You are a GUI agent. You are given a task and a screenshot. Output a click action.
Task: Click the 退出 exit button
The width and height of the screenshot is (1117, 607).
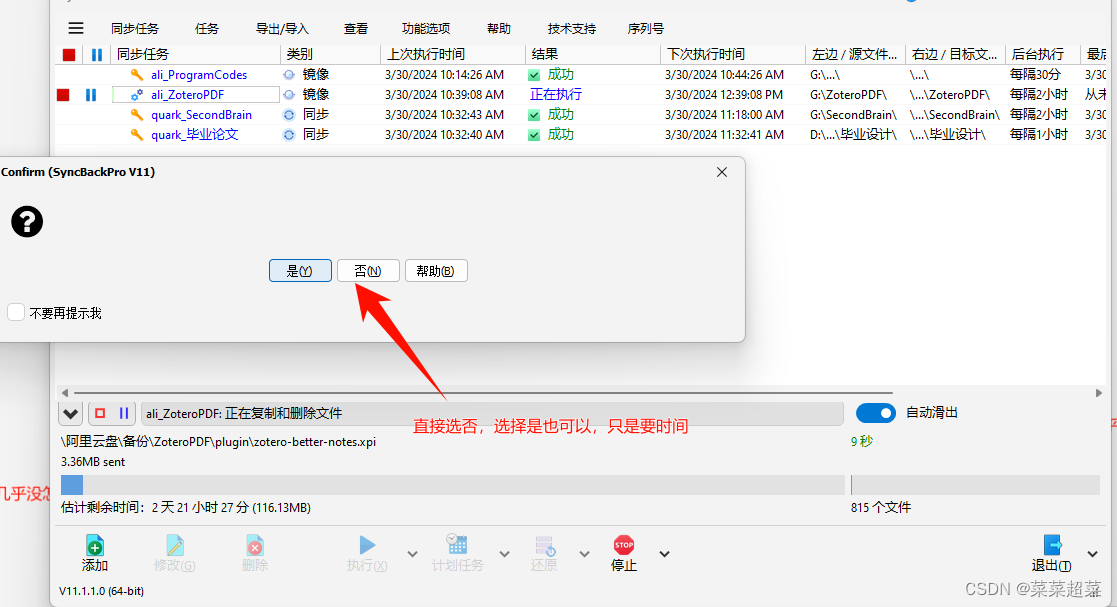click(x=1051, y=554)
